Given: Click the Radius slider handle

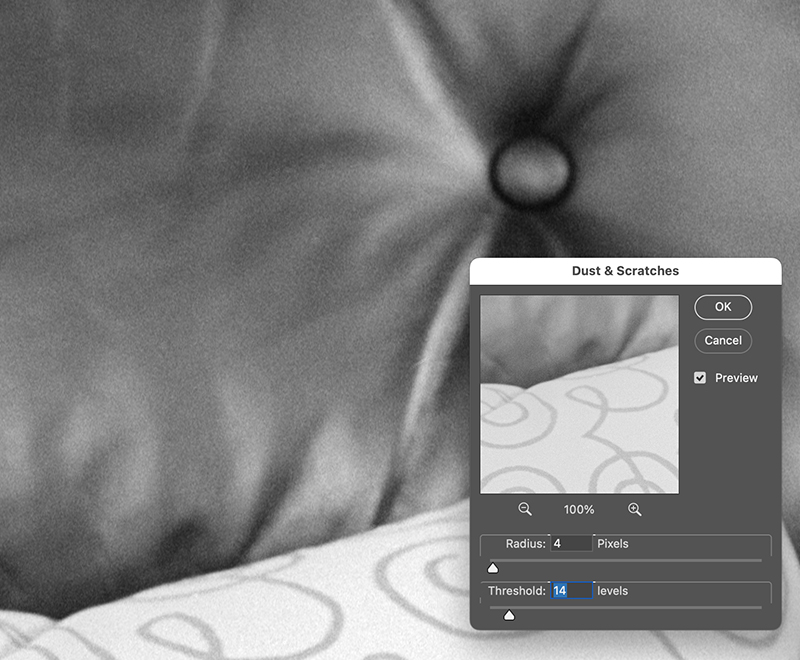Looking at the screenshot, I should point(492,567).
